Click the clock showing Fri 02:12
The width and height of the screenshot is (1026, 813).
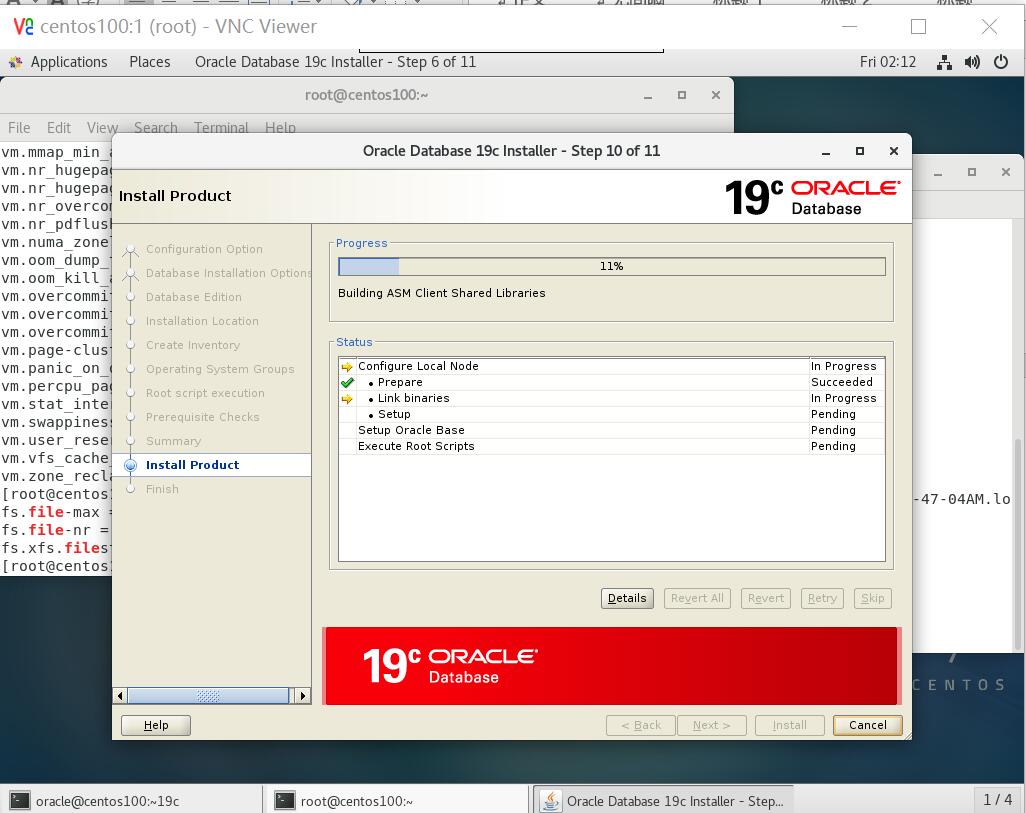(x=888, y=62)
